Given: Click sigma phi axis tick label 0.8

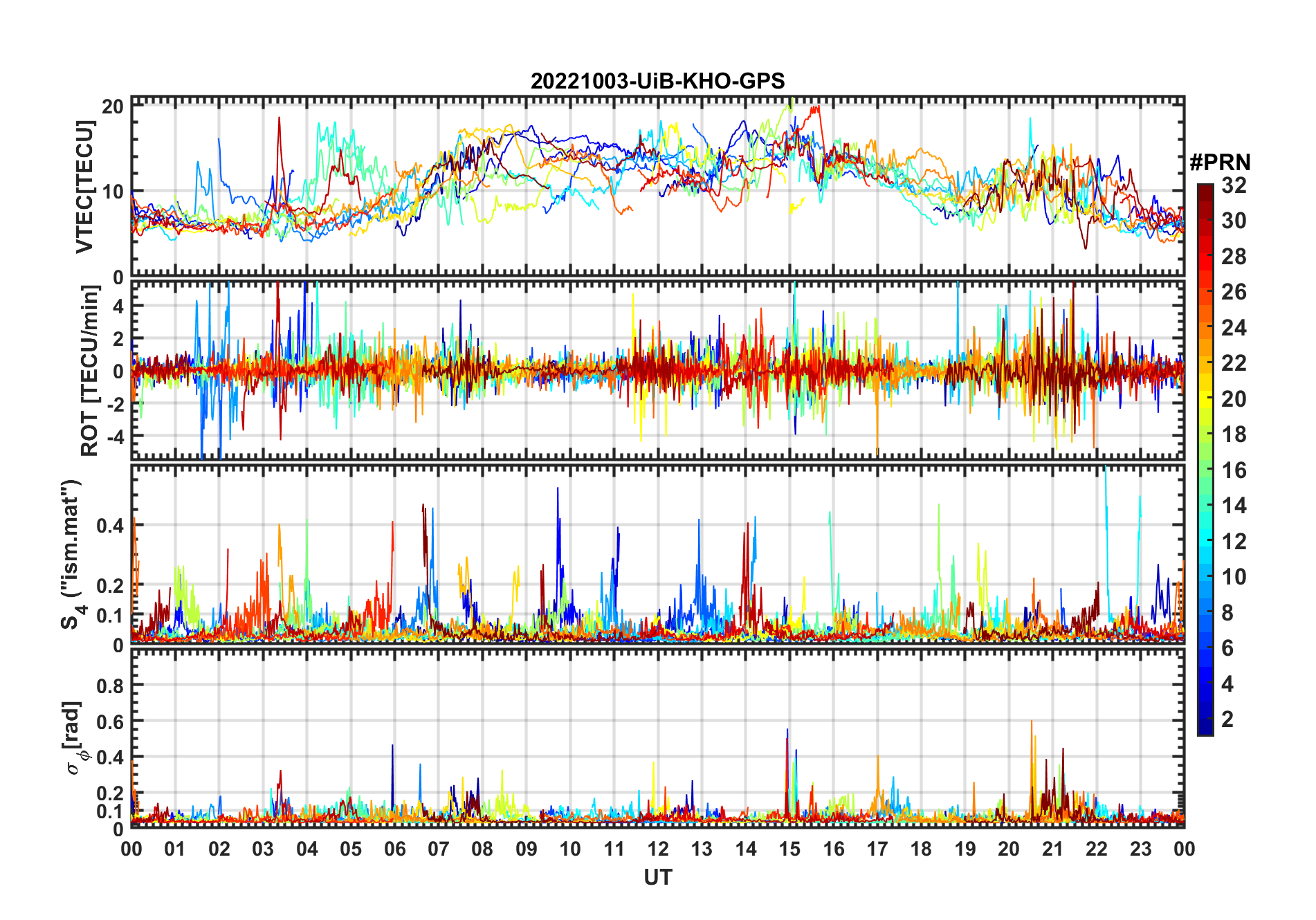Looking at the screenshot, I should coord(110,686).
